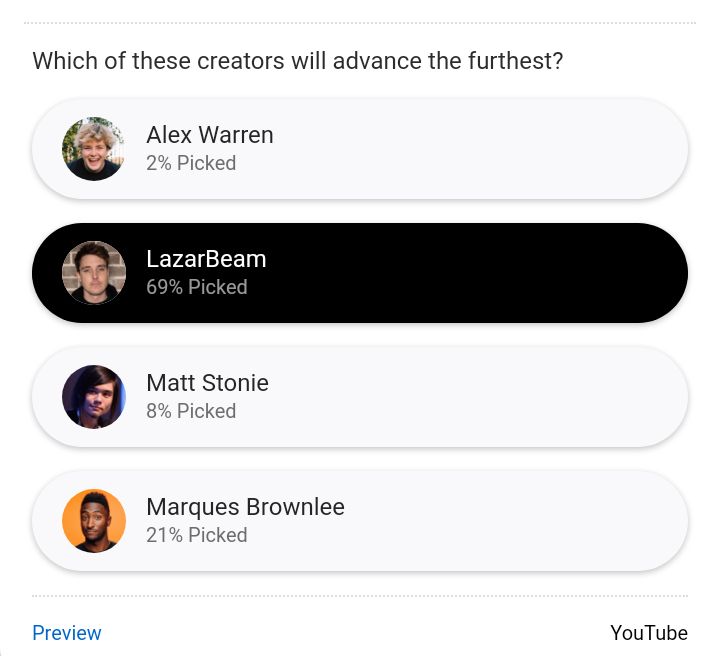Click the LazarBeam name text
The height and width of the screenshot is (656, 707).
point(206,259)
